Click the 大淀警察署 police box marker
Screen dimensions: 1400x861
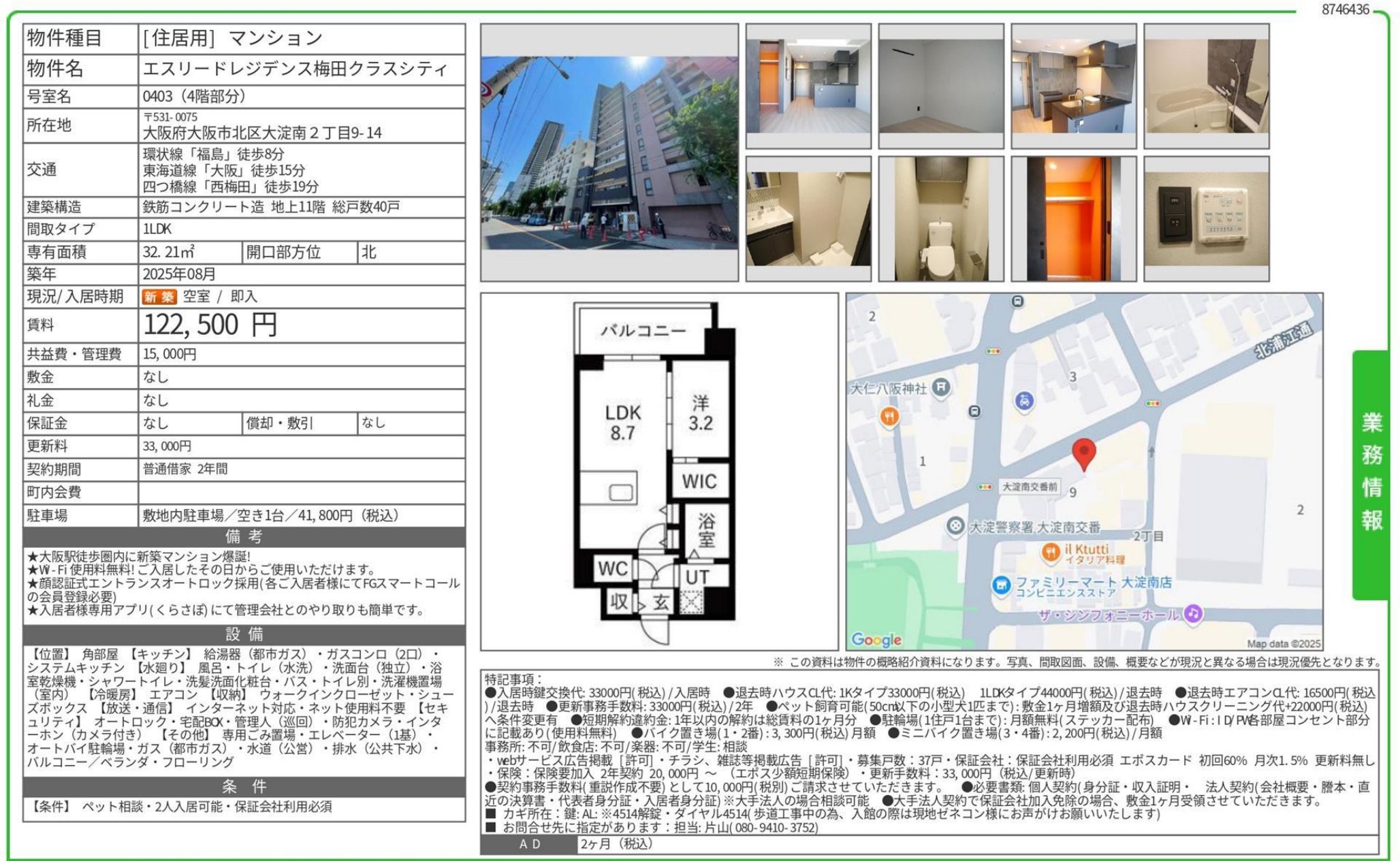coord(956,526)
